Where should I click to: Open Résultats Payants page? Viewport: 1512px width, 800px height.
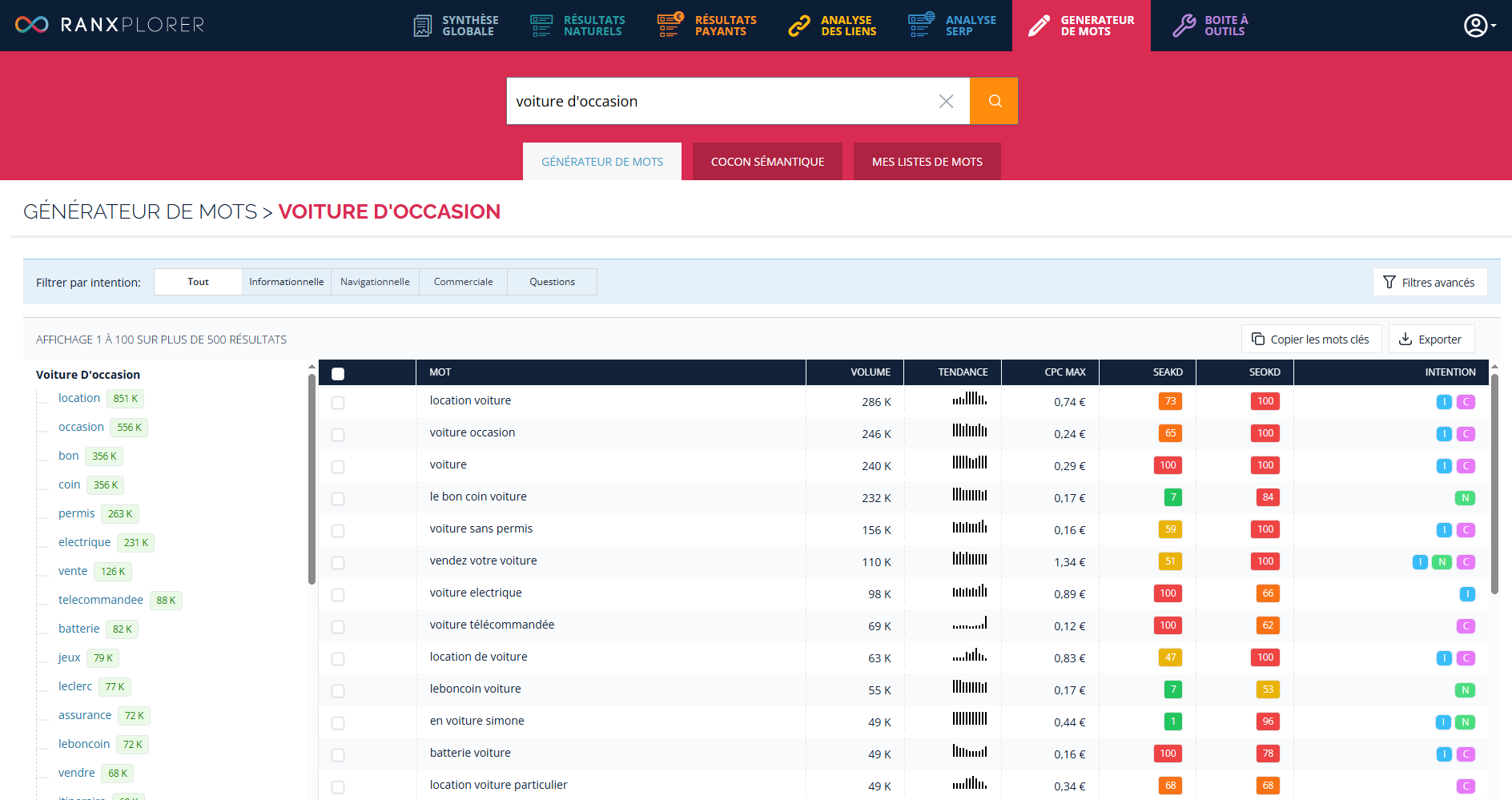[707, 26]
